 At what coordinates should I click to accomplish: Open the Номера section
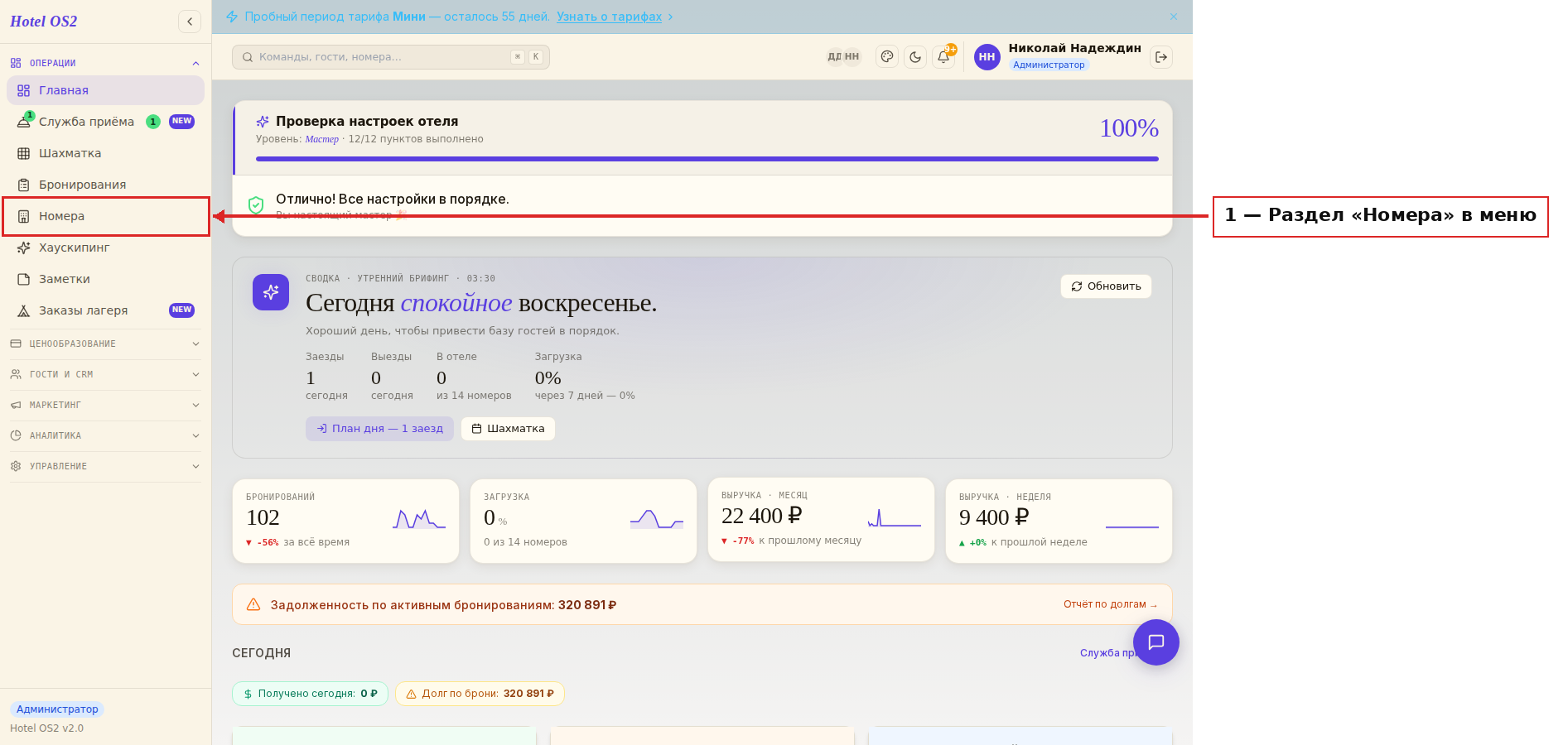pos(105,216)
